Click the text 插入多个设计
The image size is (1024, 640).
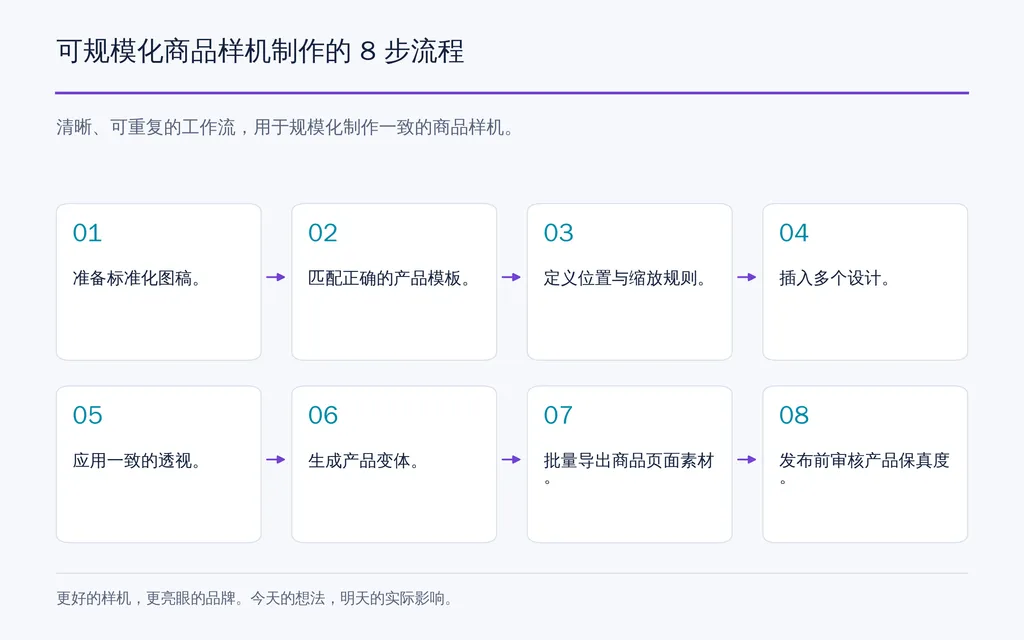[x=835, y=278]
